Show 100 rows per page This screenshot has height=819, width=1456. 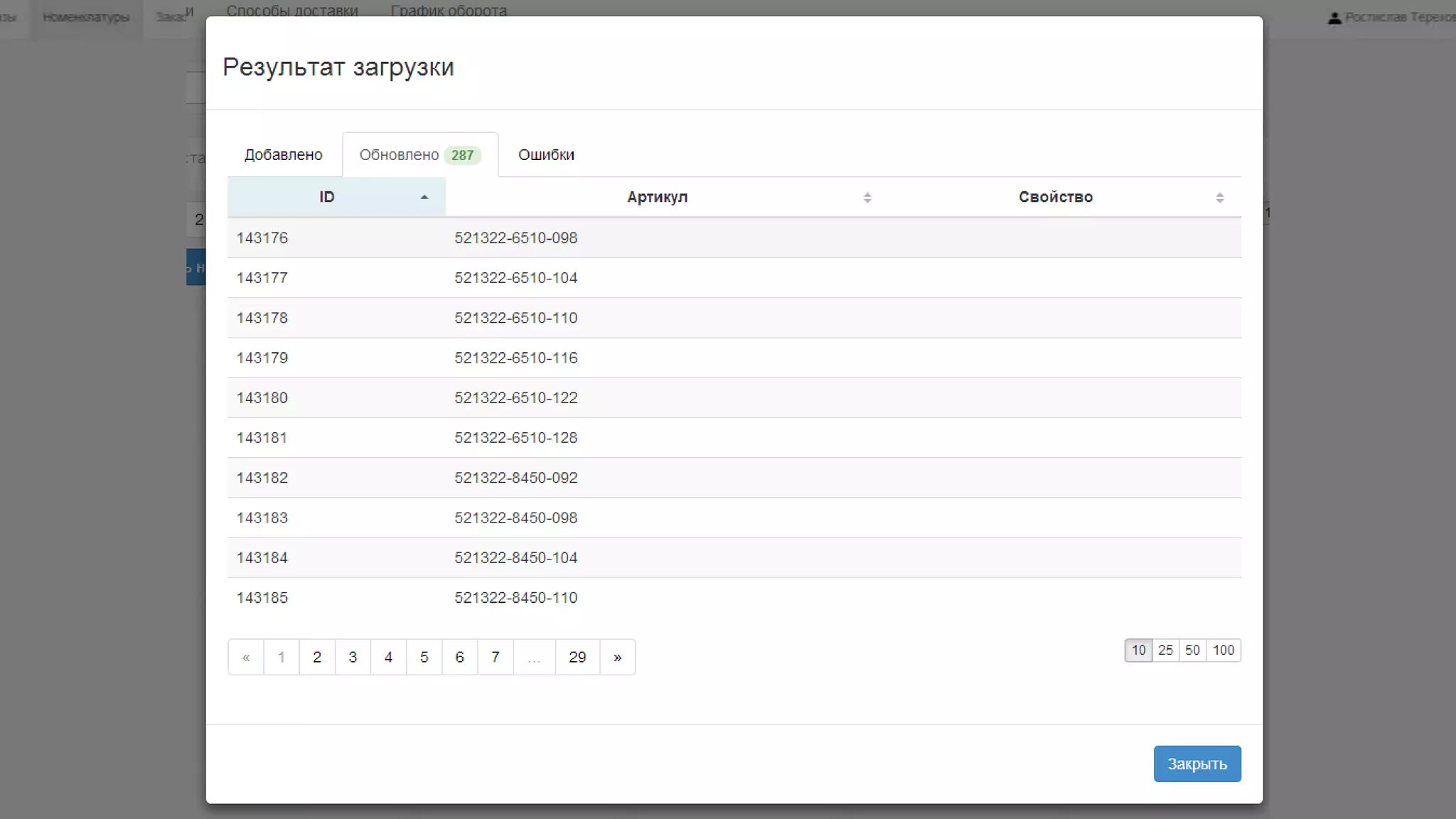coord(1223,650)
